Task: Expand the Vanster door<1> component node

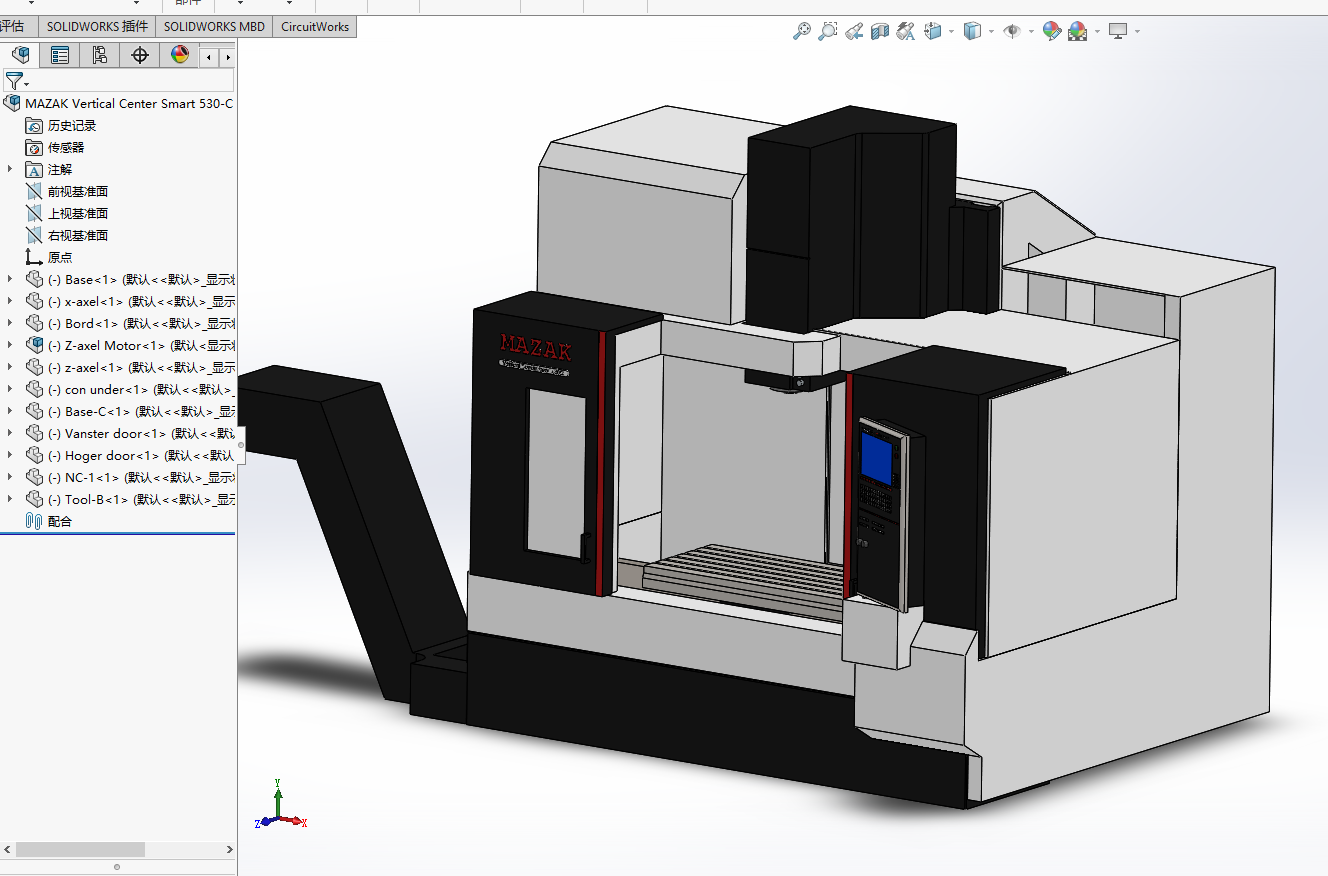Action: 10,433
